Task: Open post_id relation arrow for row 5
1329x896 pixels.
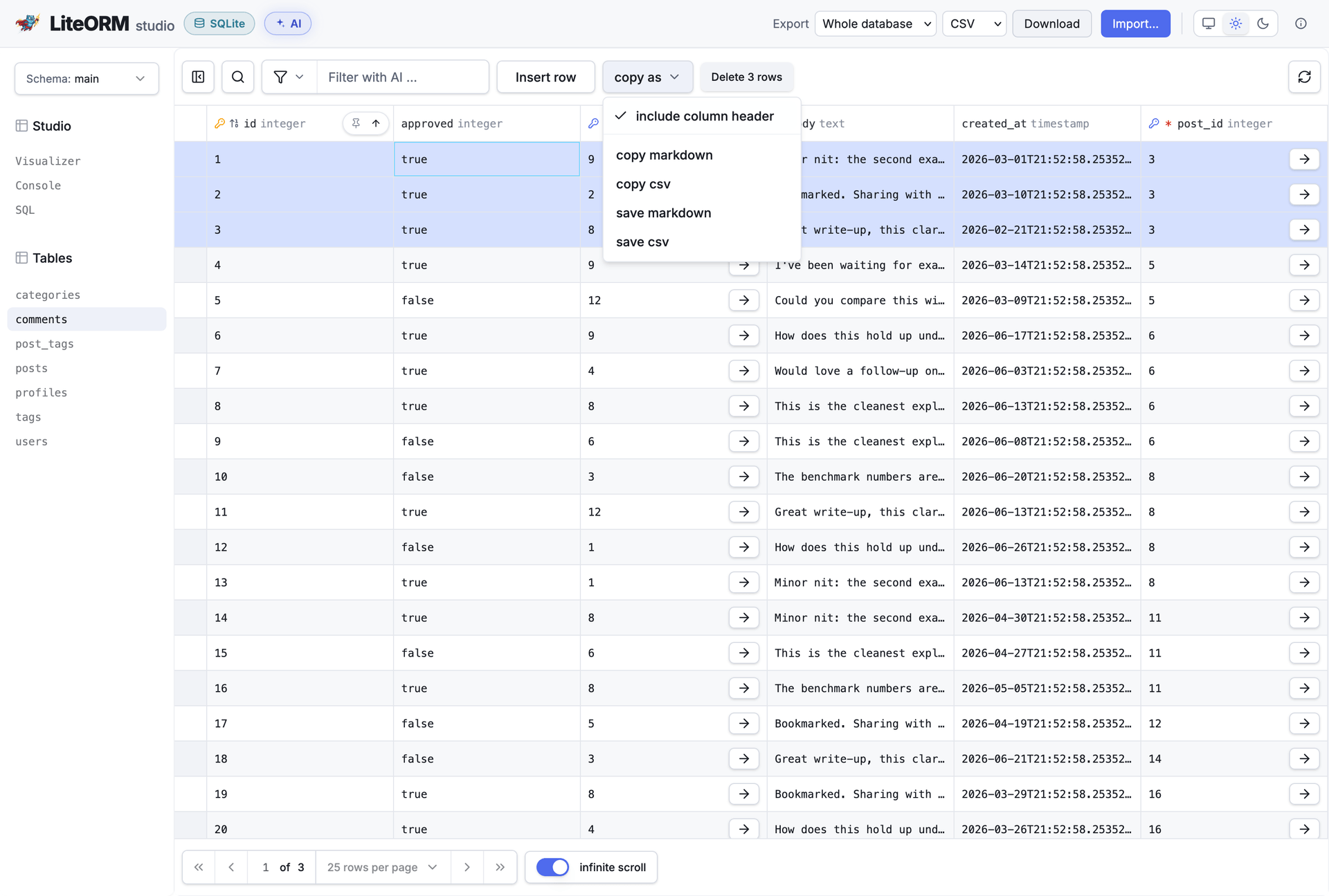Action: 1304,300
